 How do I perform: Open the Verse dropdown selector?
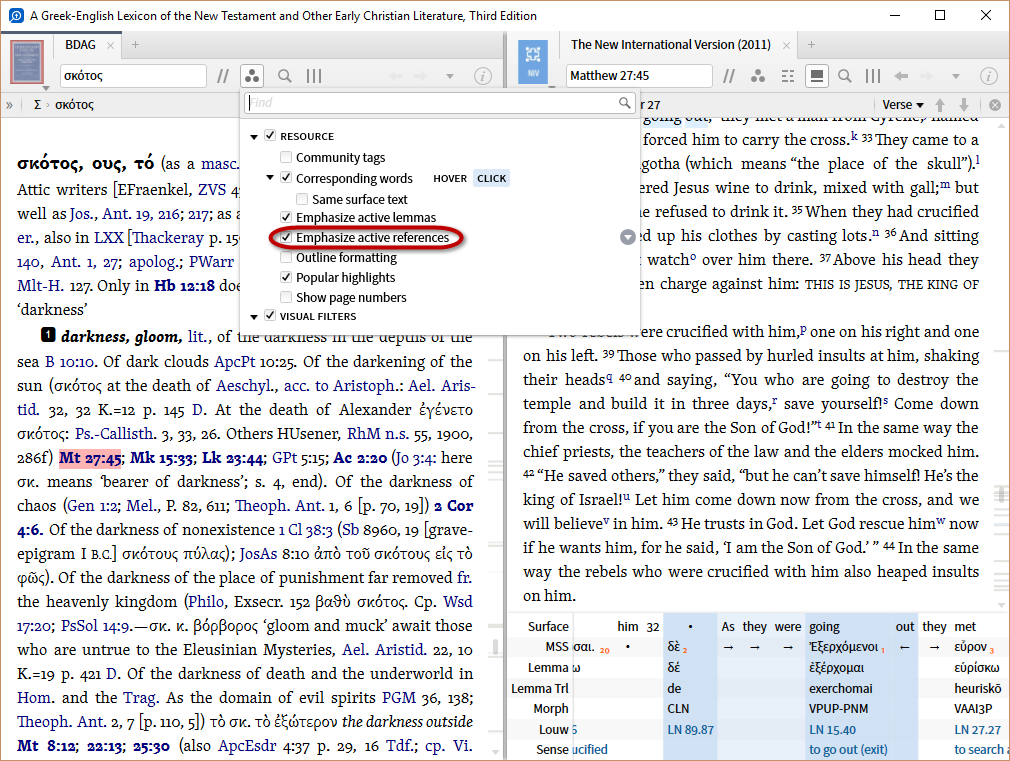[903, 105]
